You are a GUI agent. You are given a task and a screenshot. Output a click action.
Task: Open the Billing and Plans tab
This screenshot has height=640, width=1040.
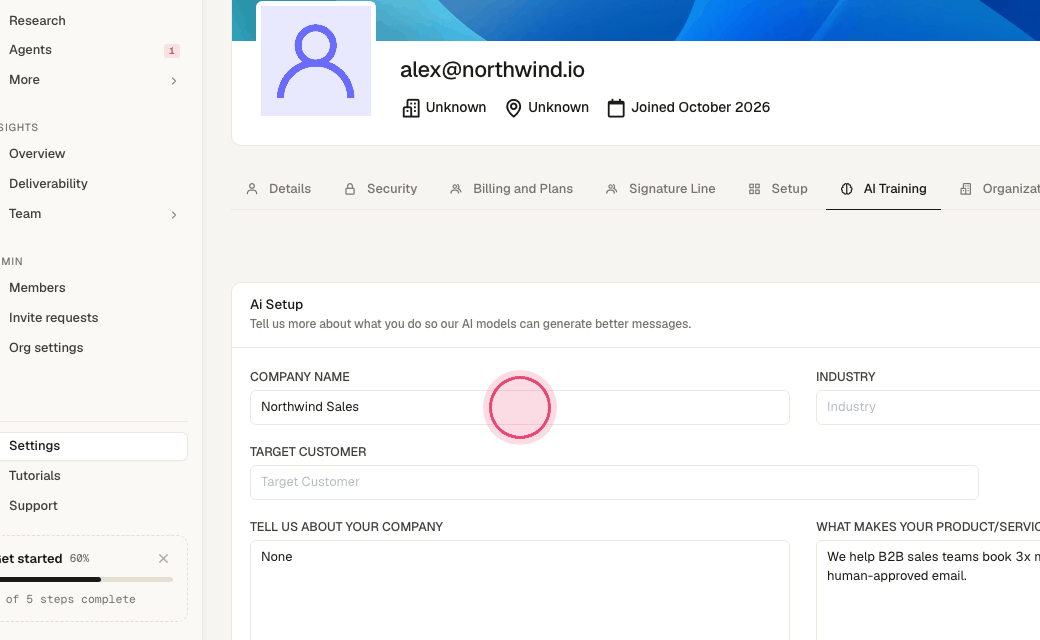click(x=511, y=189)
